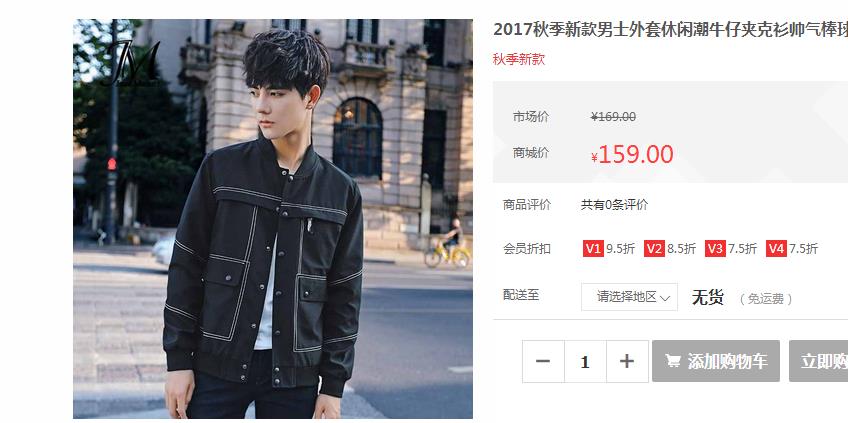Click the quantity input field showing 1
848x423 pixels.
585,361
